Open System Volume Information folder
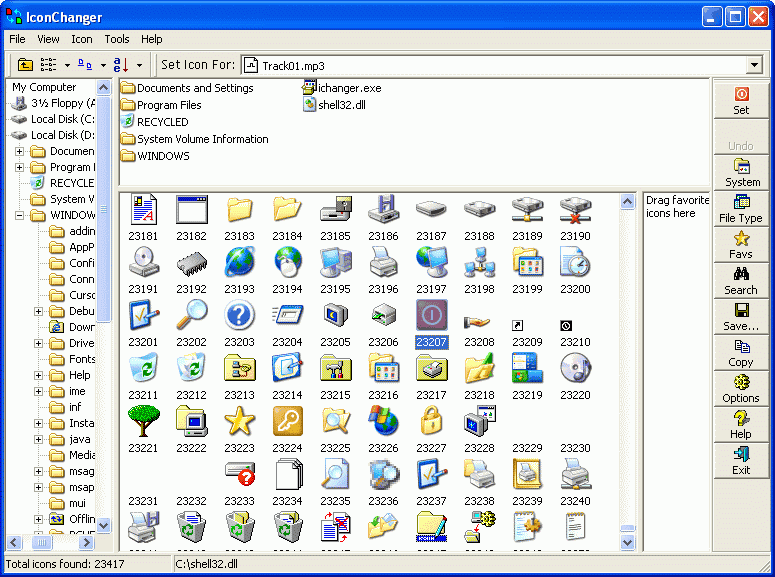This screenshot has height=577, width=775. (195, 139)
